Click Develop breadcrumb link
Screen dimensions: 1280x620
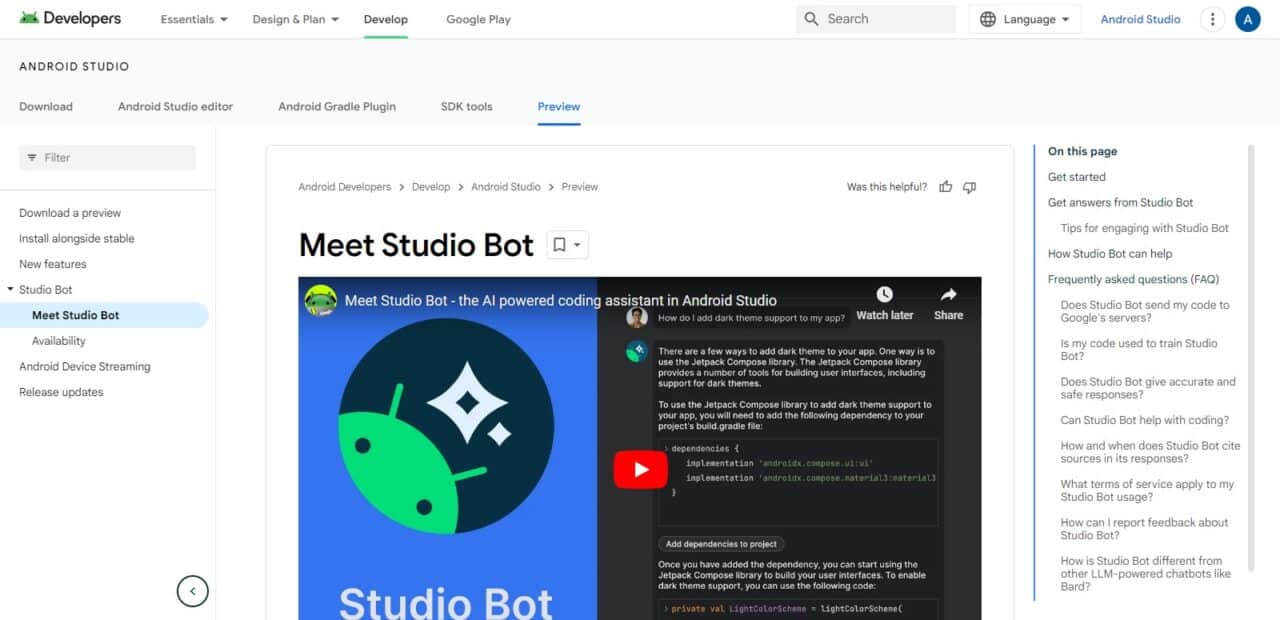(x=431, y=187)
